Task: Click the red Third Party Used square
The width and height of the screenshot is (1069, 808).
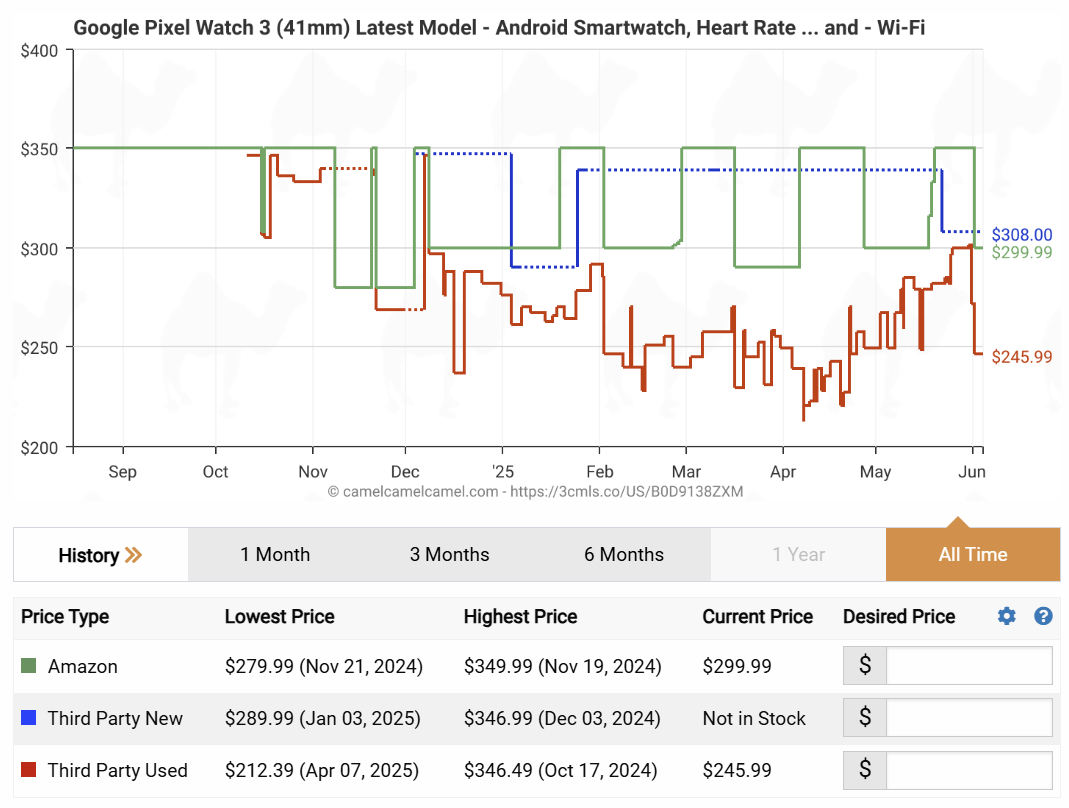Action: pyautogui.click(x=29, y=770)
